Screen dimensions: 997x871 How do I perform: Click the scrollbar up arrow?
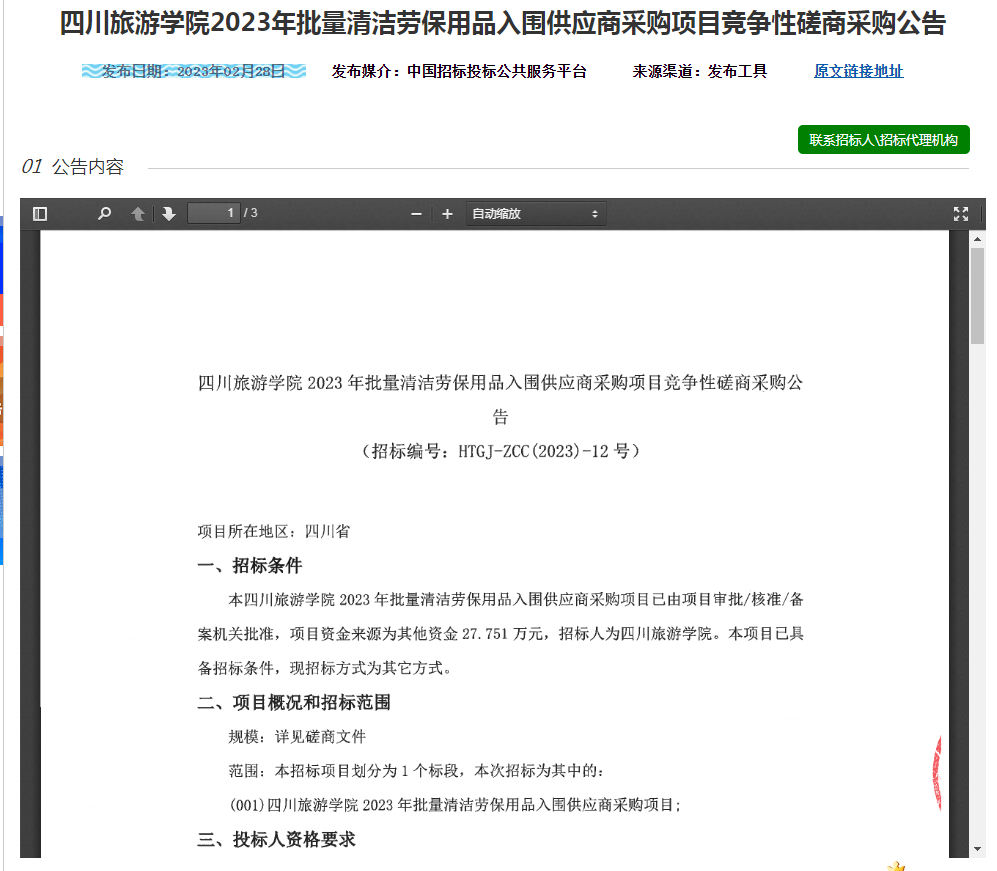(977, 239)
